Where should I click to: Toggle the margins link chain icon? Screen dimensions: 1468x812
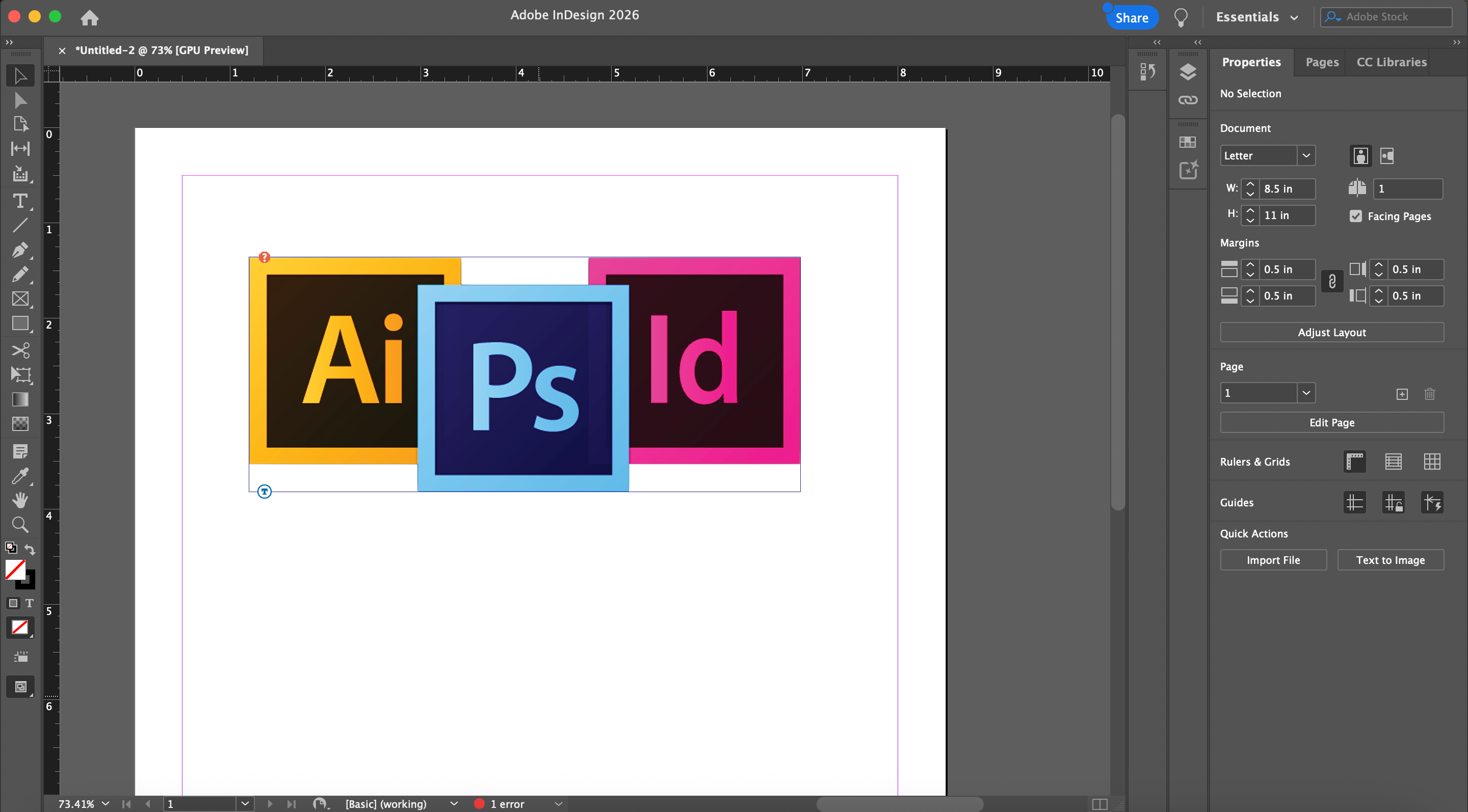pyautogui.click(x=1332, y=282)
